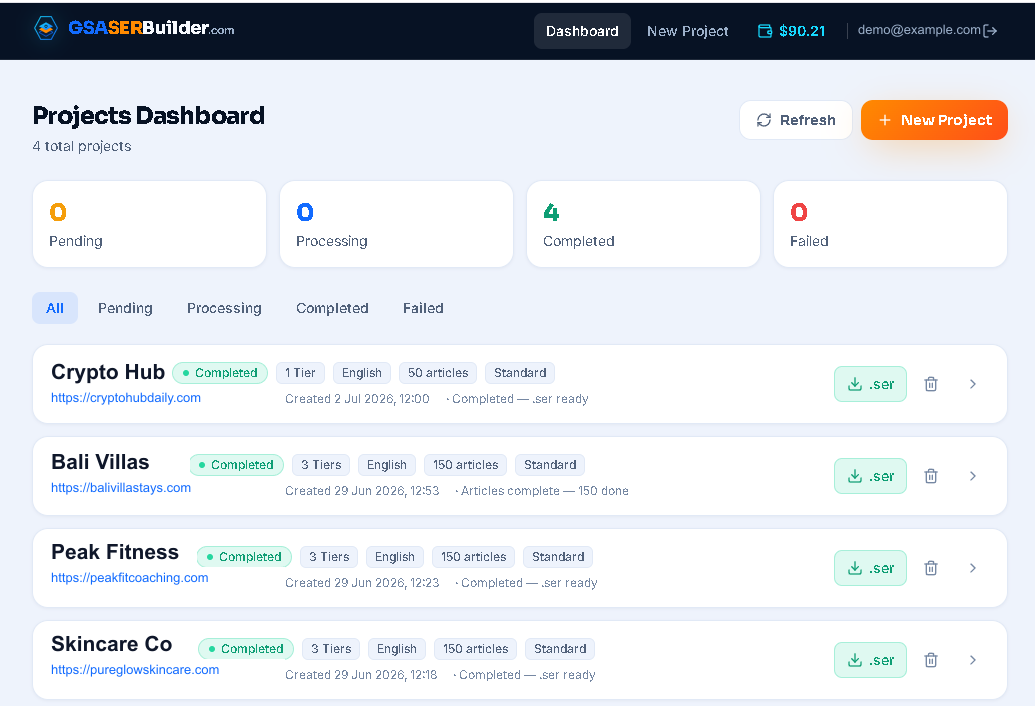Open the peakfitcoaching.com link

[129, 577]
